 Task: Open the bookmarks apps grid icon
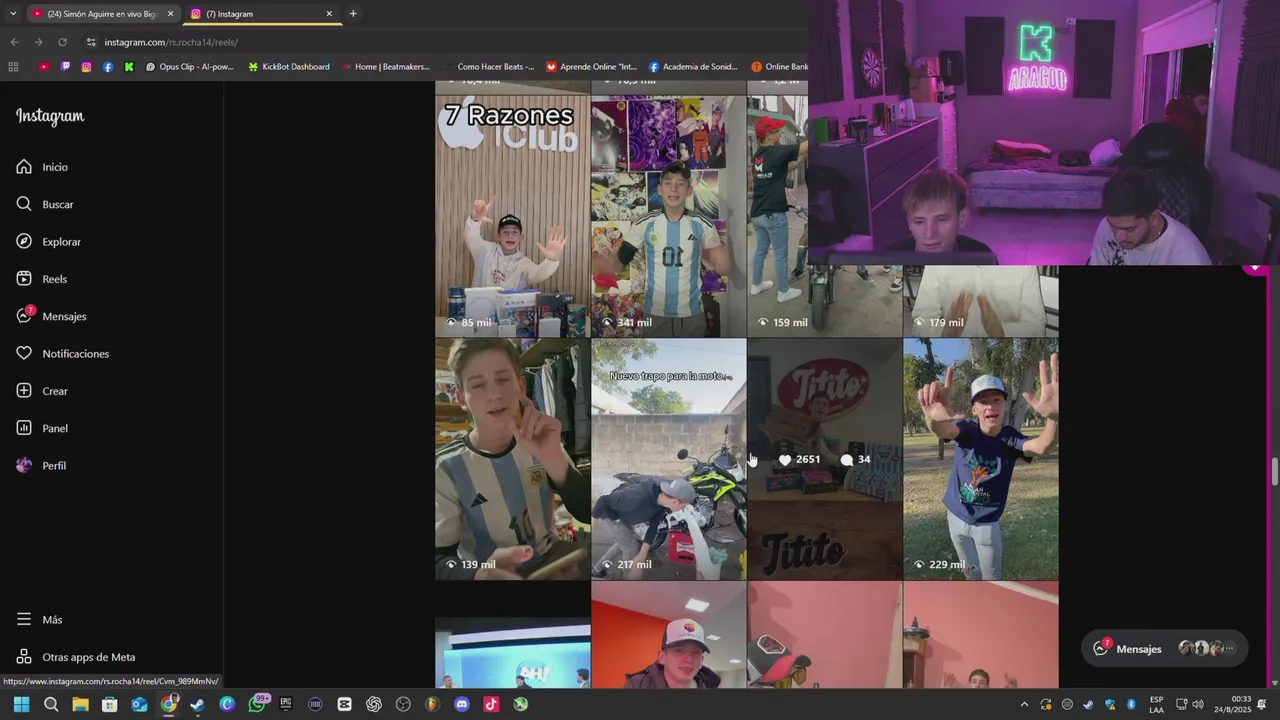pos(13,67)
